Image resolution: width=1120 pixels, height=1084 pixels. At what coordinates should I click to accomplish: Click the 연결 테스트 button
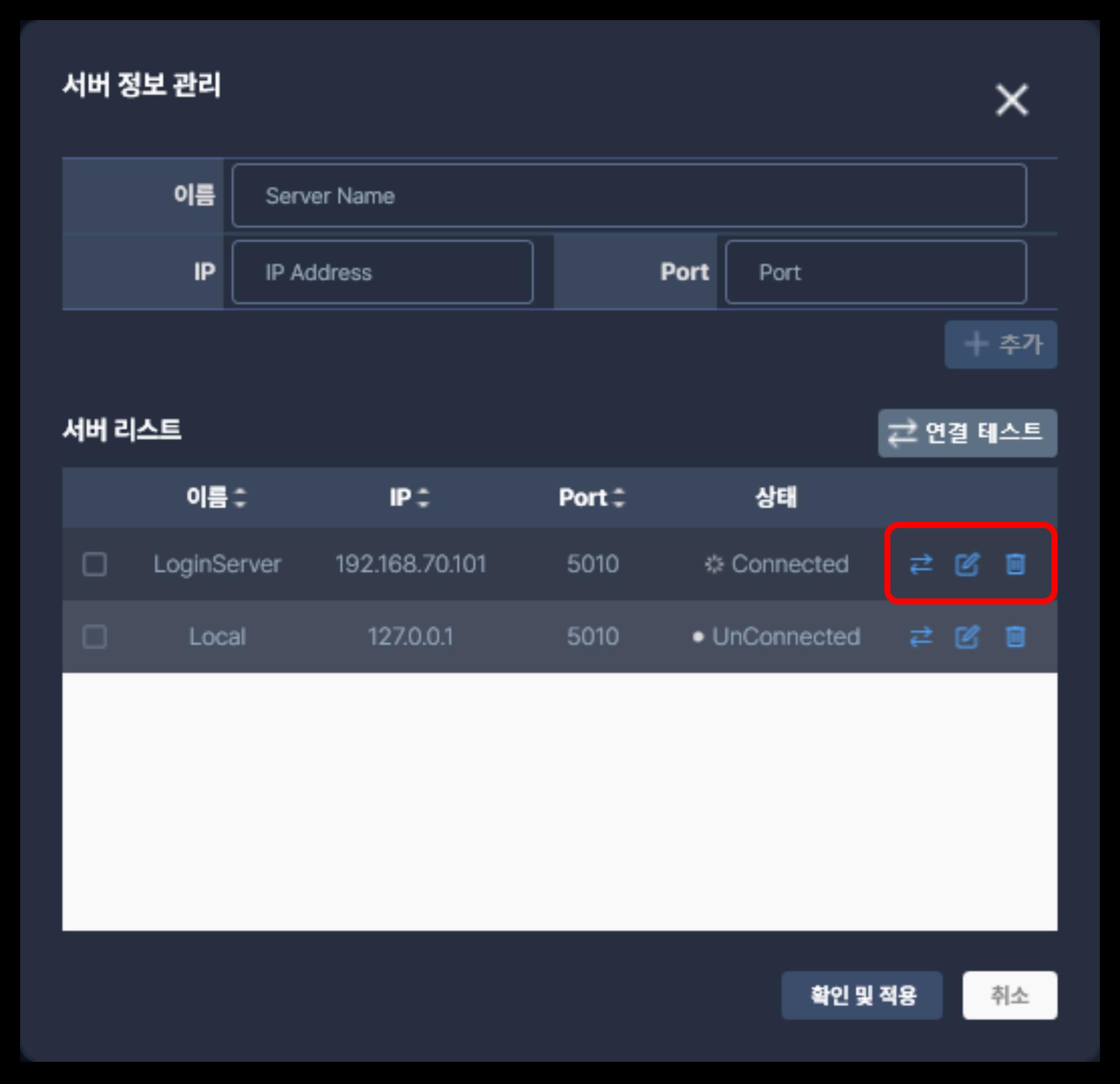tap(967, 433)
